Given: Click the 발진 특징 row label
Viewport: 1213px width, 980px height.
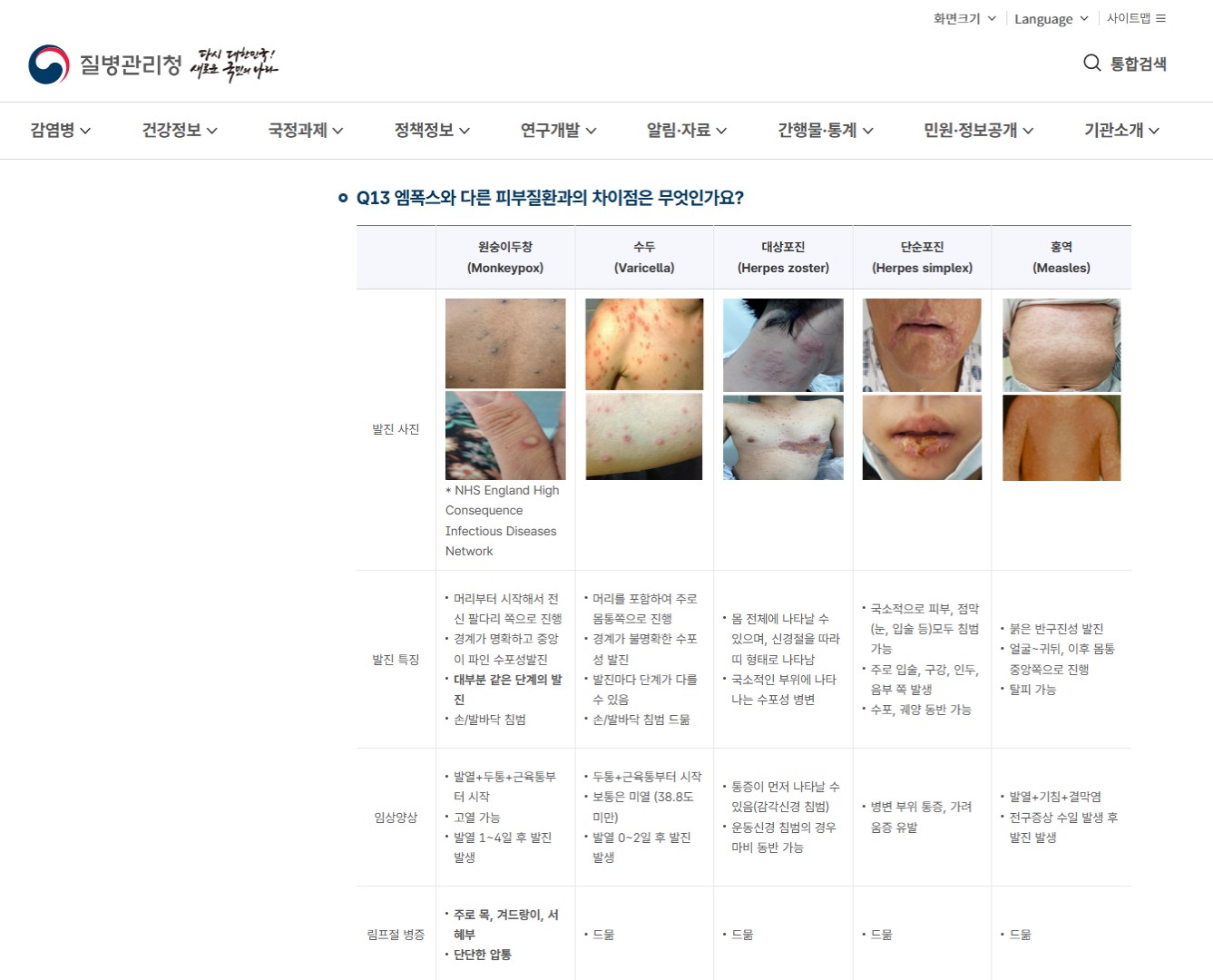Looking at the screenshot, I should (x=396, y=660).
